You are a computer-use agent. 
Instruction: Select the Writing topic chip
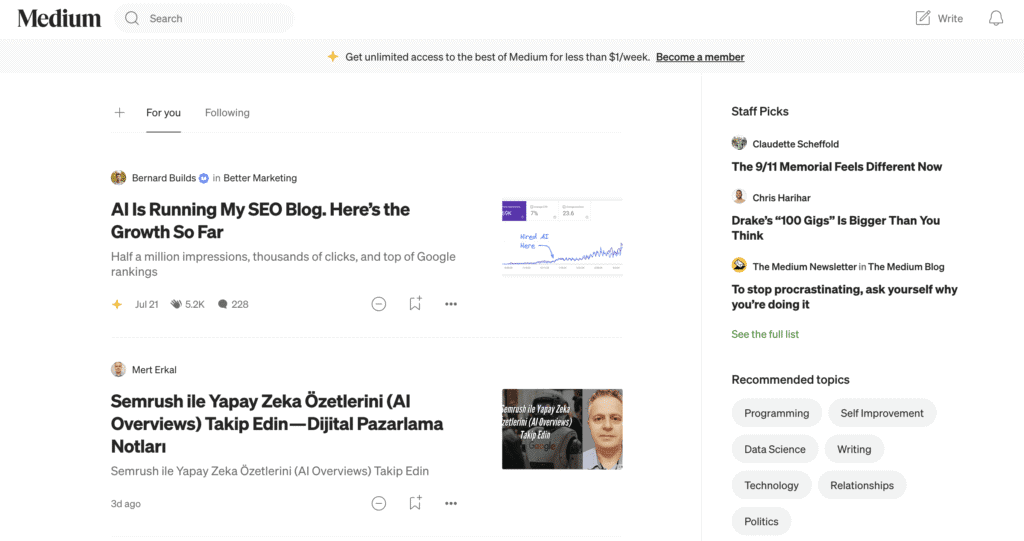854,449
